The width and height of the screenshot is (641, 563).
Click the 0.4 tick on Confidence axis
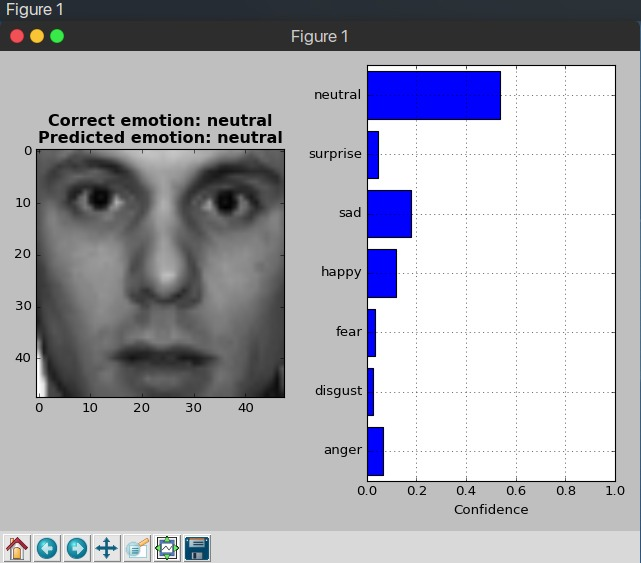pos(466,490)
